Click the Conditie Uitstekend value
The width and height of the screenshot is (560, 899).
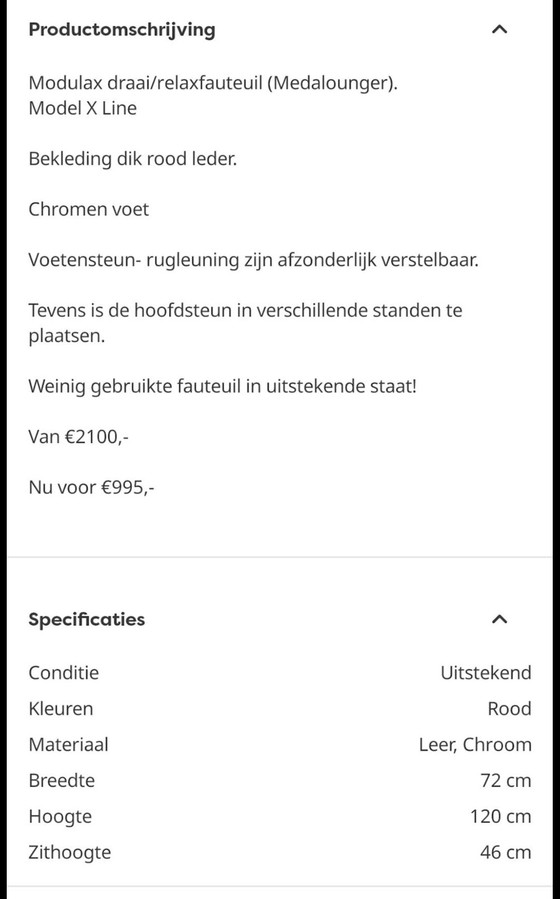click(485, 673)
